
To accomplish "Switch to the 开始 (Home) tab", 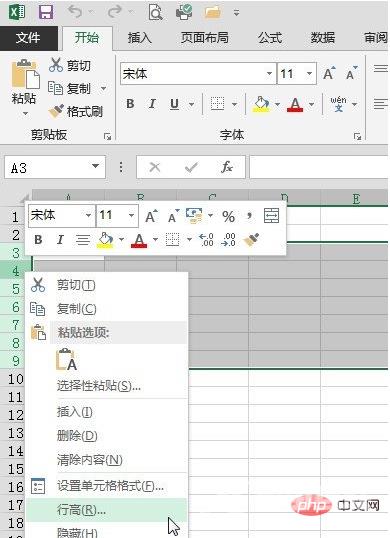I will [x=87, y=37].
